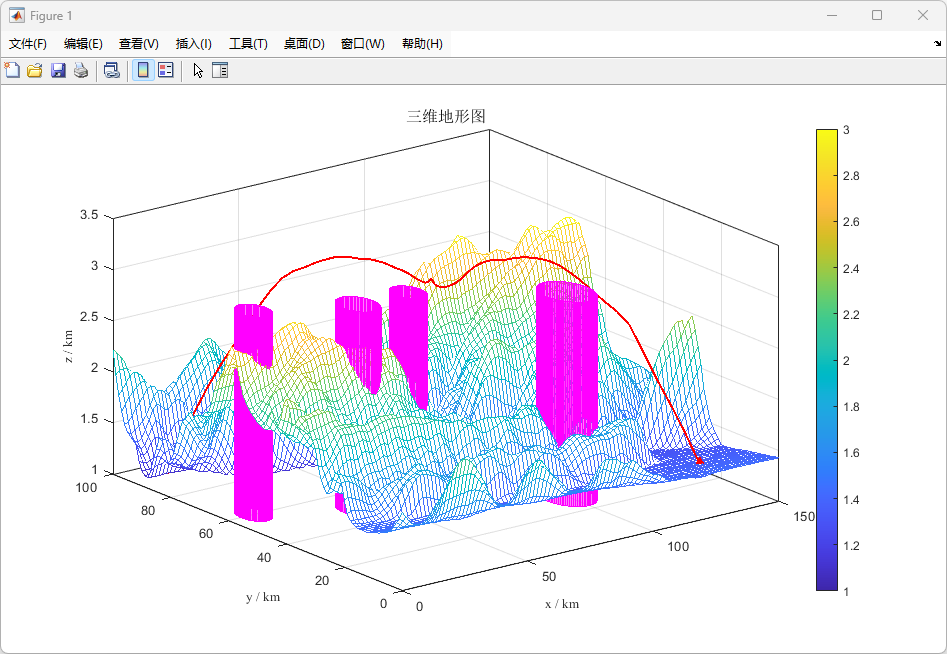This screenshot has width=947, height=654.
Task: Click the Link Plot icon
Action: 112,70
